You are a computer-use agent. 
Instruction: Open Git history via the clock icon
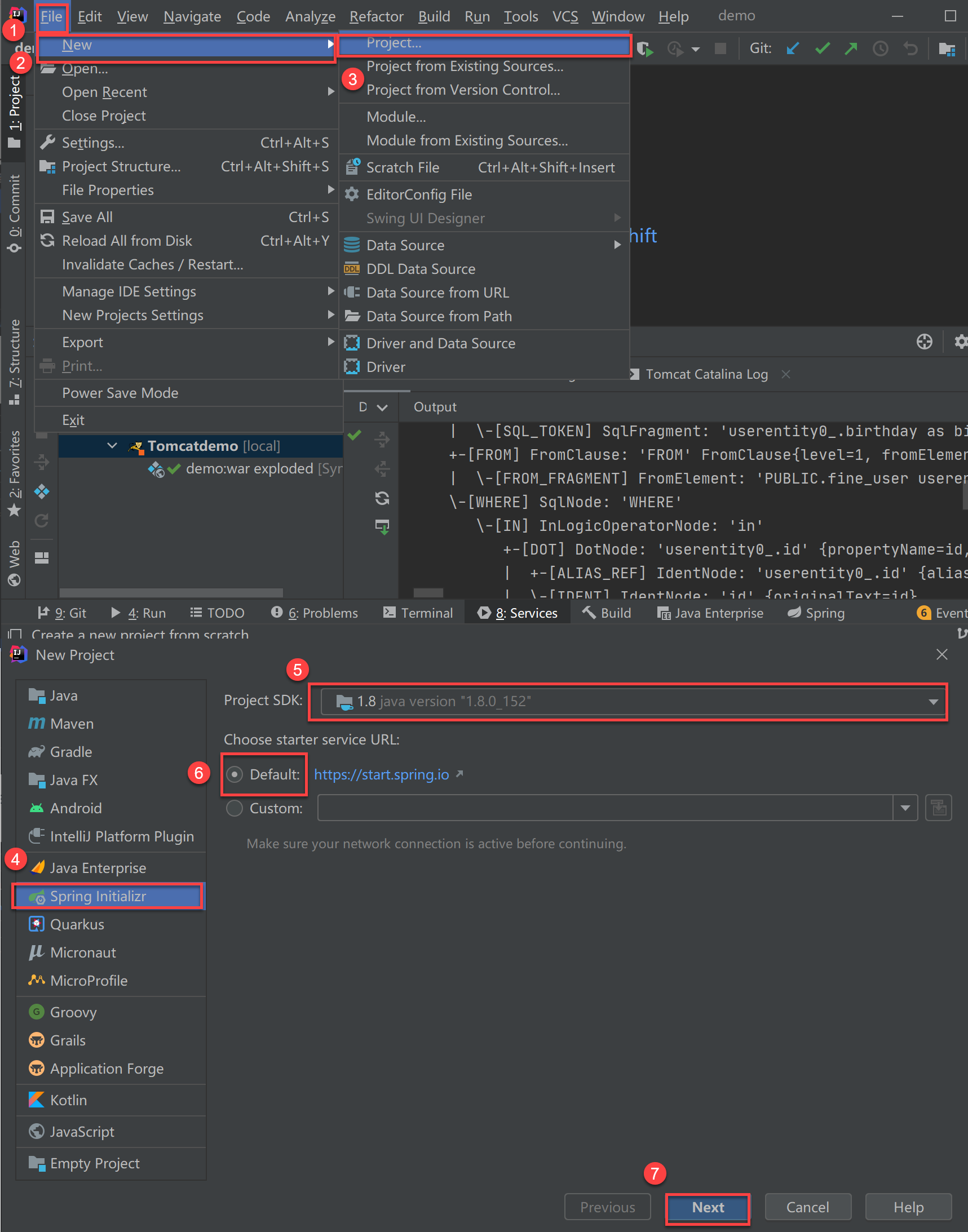(880, 48)
